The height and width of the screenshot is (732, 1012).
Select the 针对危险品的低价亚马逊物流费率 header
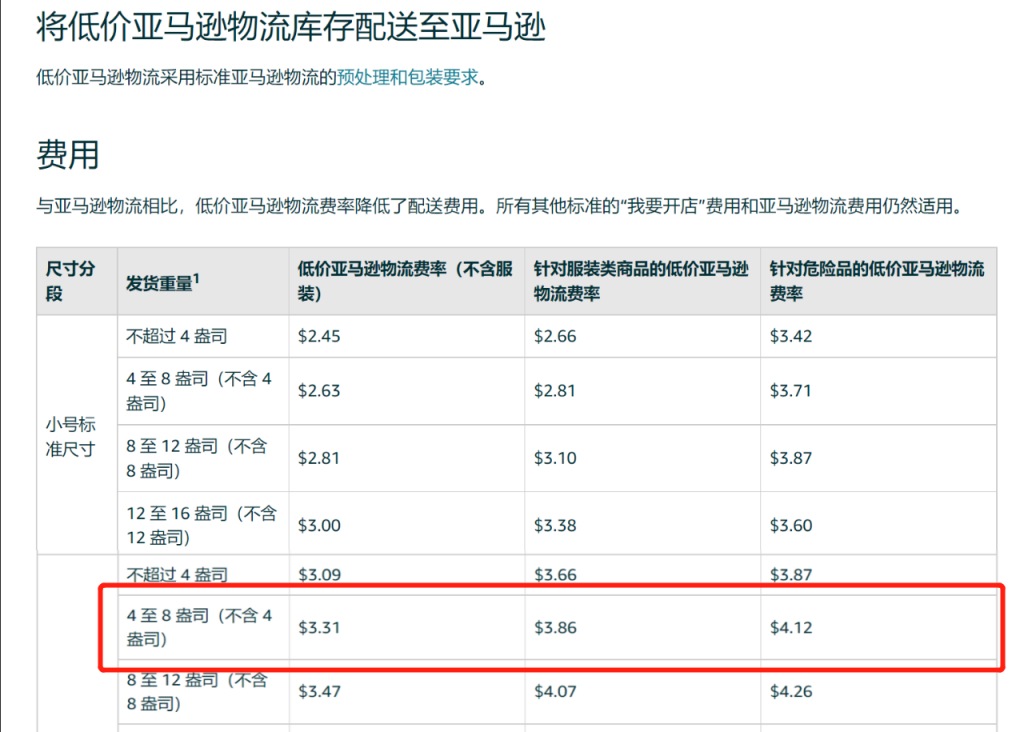pyautogui.click(x=878, y=281)
